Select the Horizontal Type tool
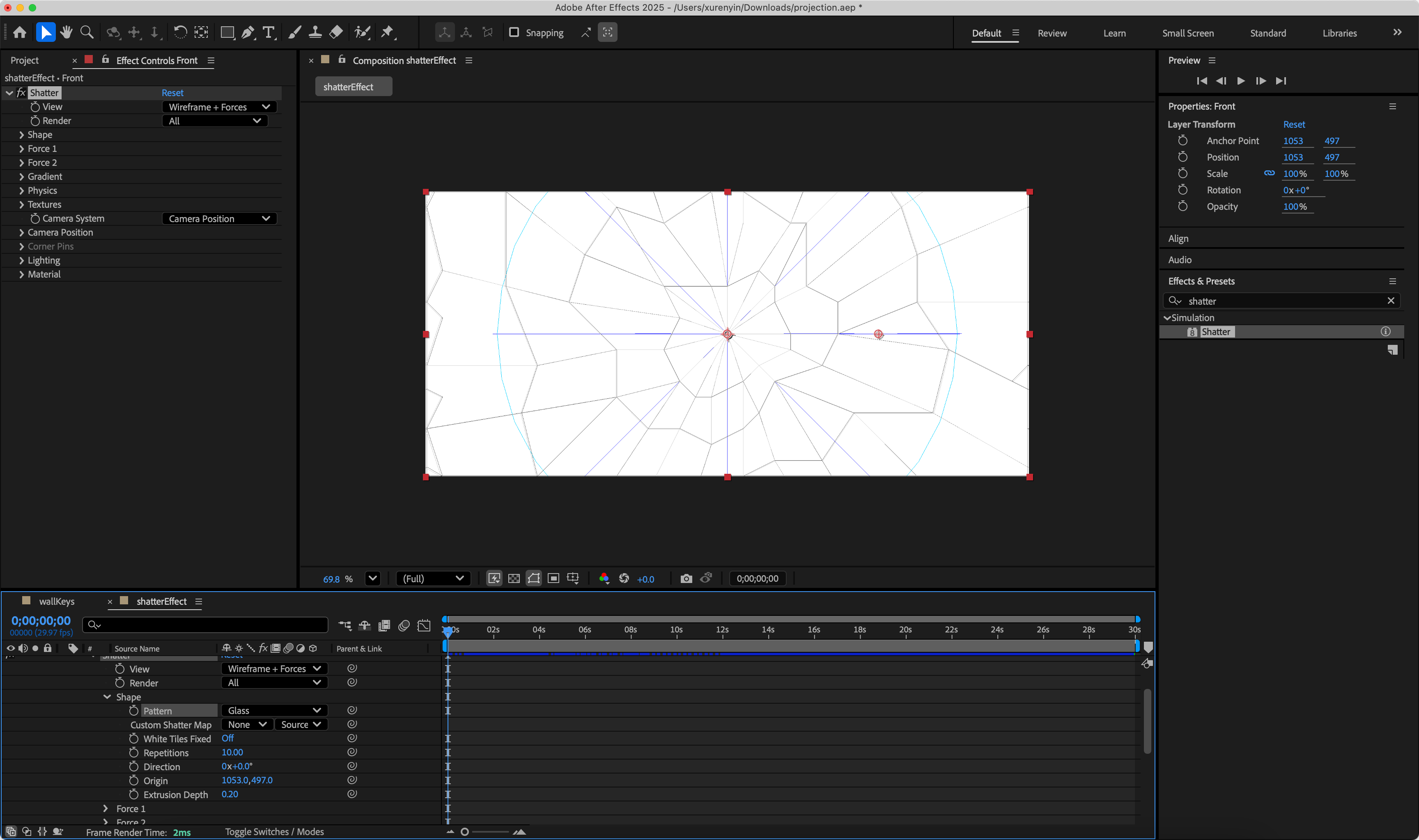The image size is (1419, 840). pos(268,32)
